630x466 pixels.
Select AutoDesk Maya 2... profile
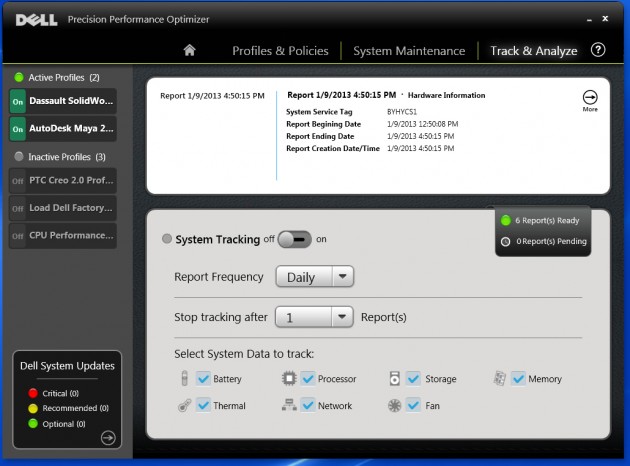(x=71, y=129)
